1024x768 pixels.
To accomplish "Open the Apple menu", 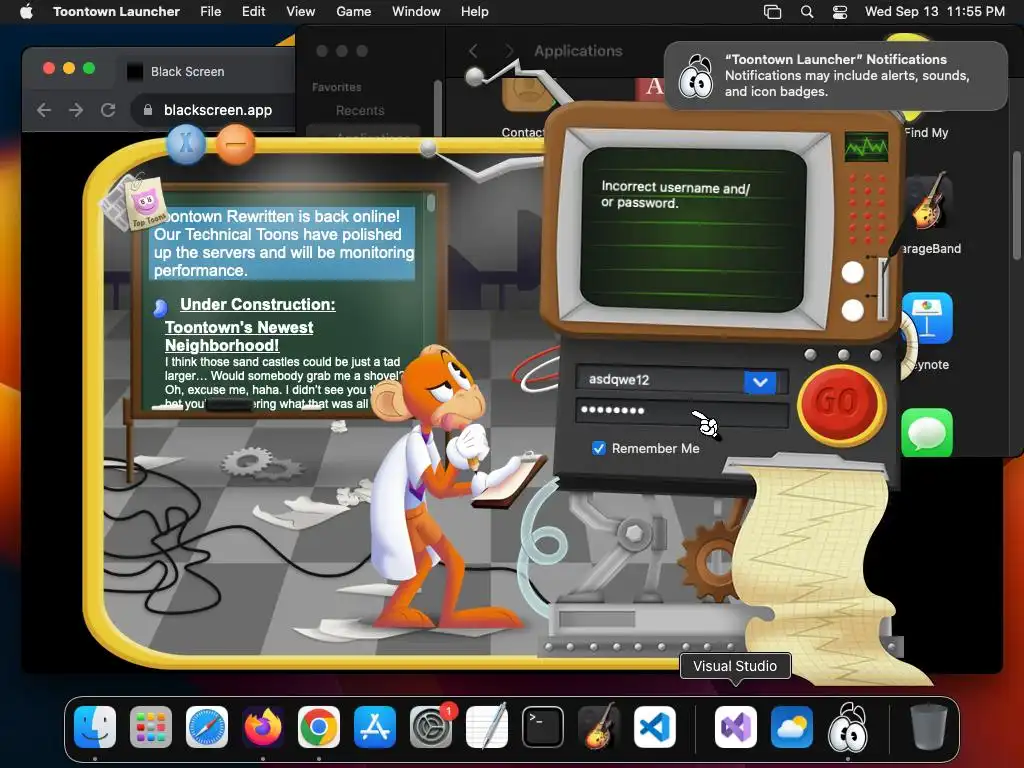I will click(x=26, y=11).
